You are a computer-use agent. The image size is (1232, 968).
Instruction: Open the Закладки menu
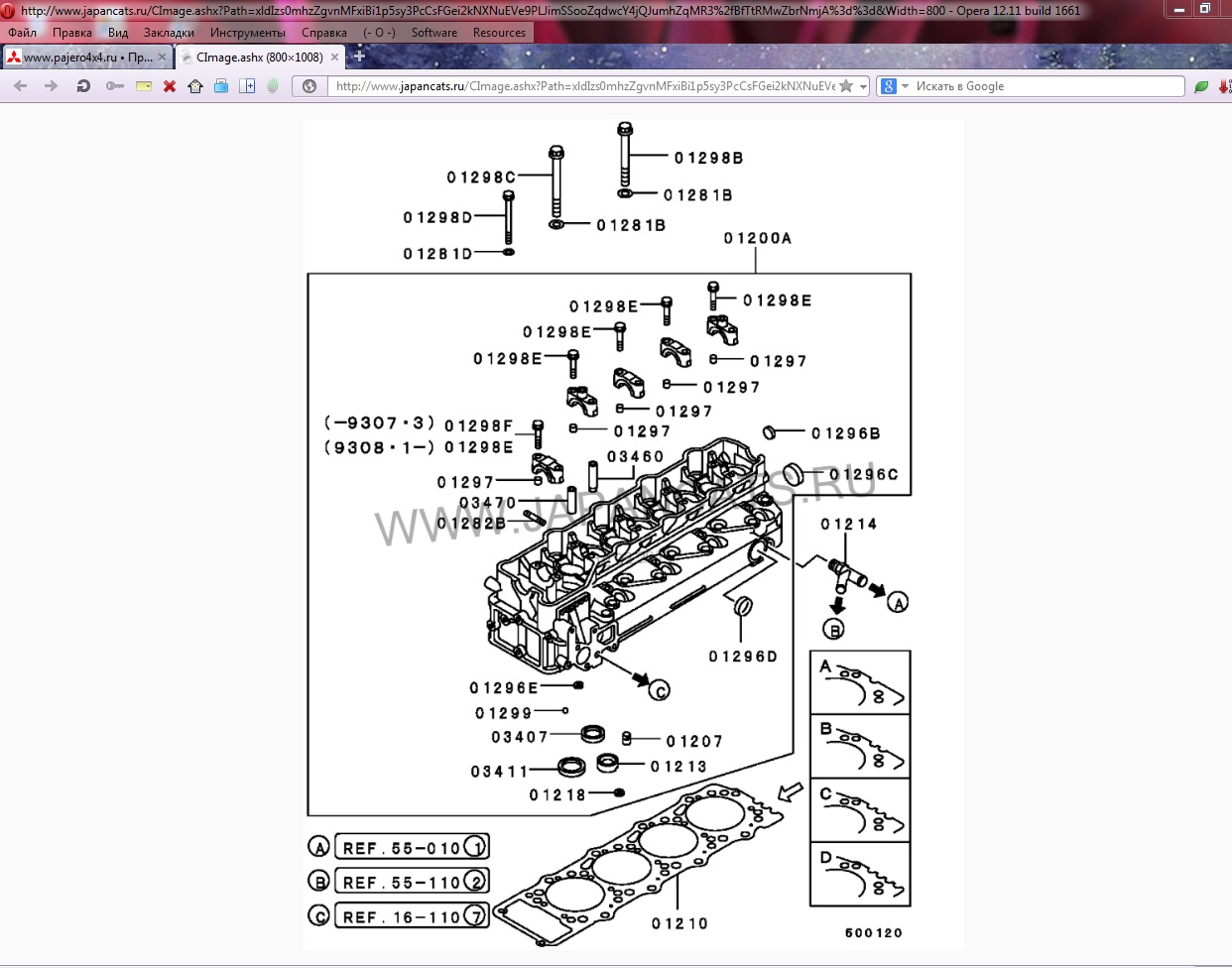pos(169,33)
